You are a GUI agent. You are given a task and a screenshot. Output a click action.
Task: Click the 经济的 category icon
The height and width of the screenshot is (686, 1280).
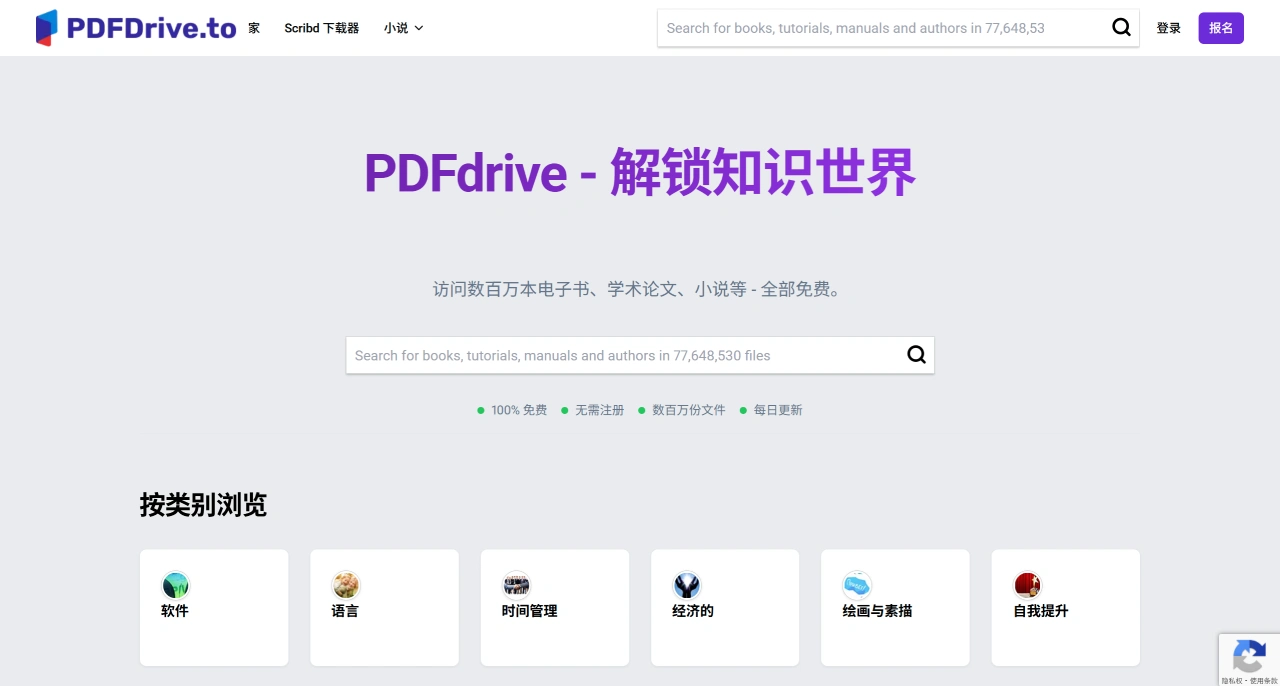click(686, 585)
